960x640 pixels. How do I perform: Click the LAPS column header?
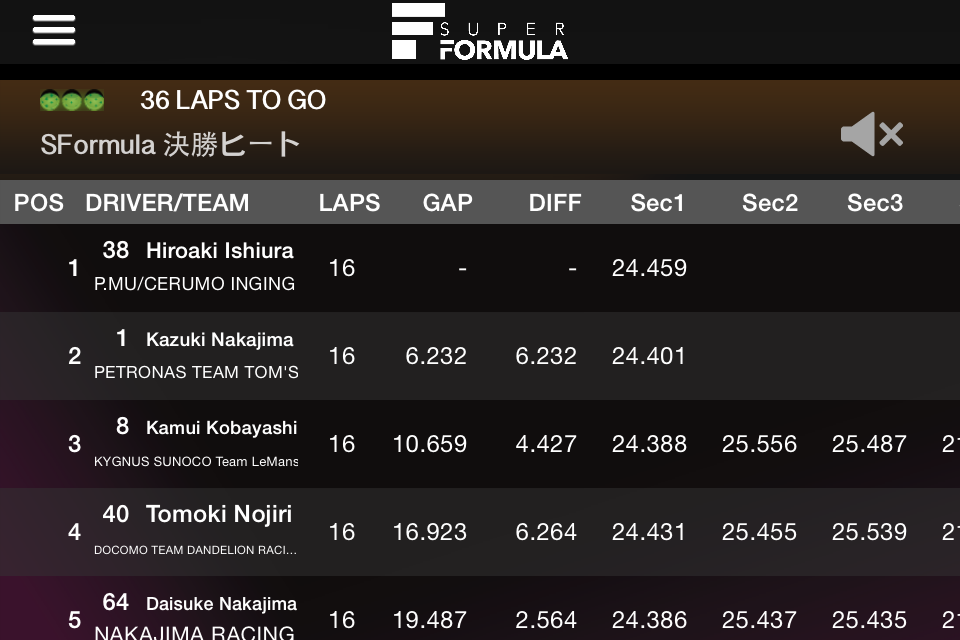pyautogui.click(x=349, y=203)
